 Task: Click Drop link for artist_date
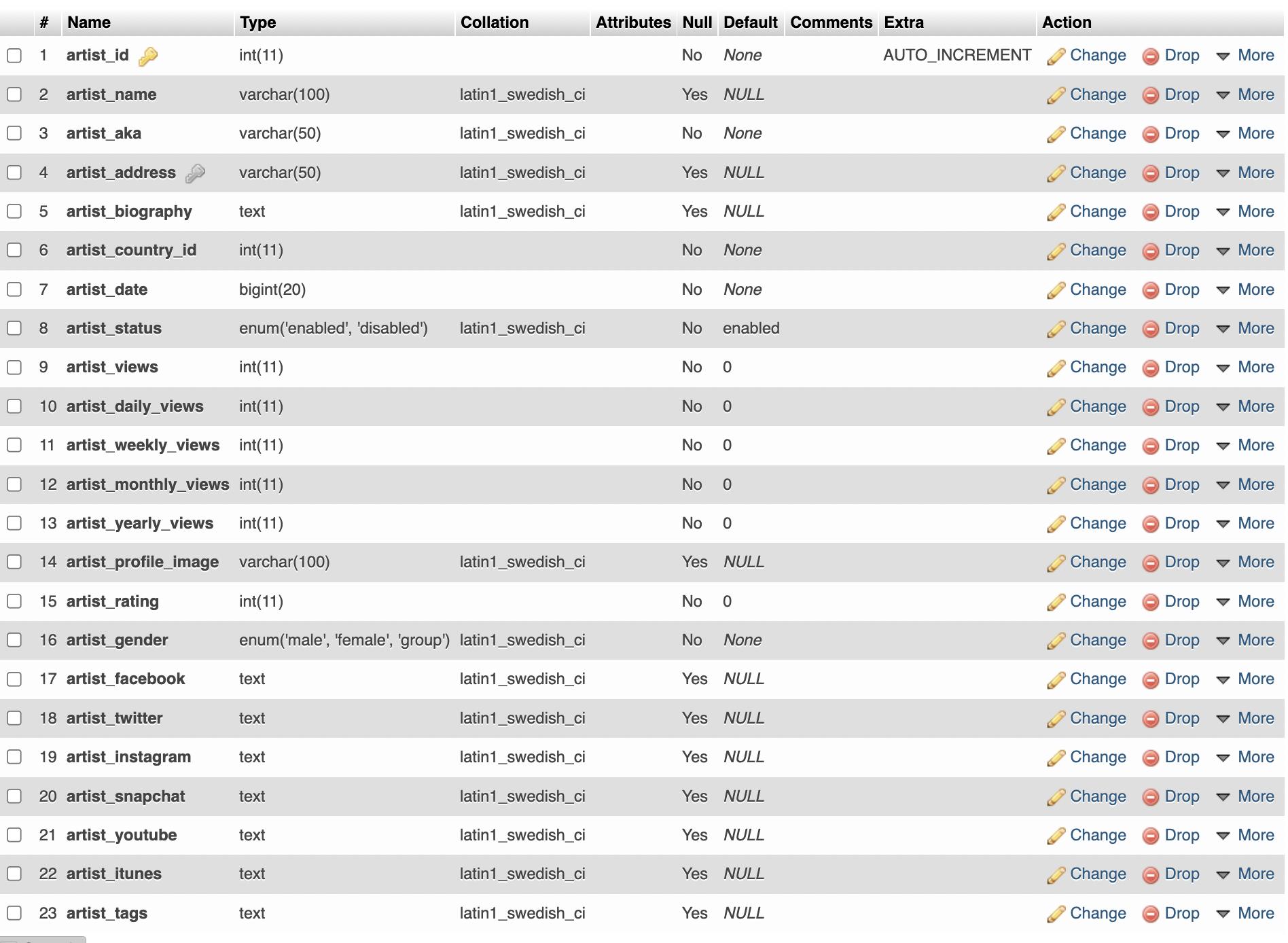pyautogui.click(x=1182, y=289)
